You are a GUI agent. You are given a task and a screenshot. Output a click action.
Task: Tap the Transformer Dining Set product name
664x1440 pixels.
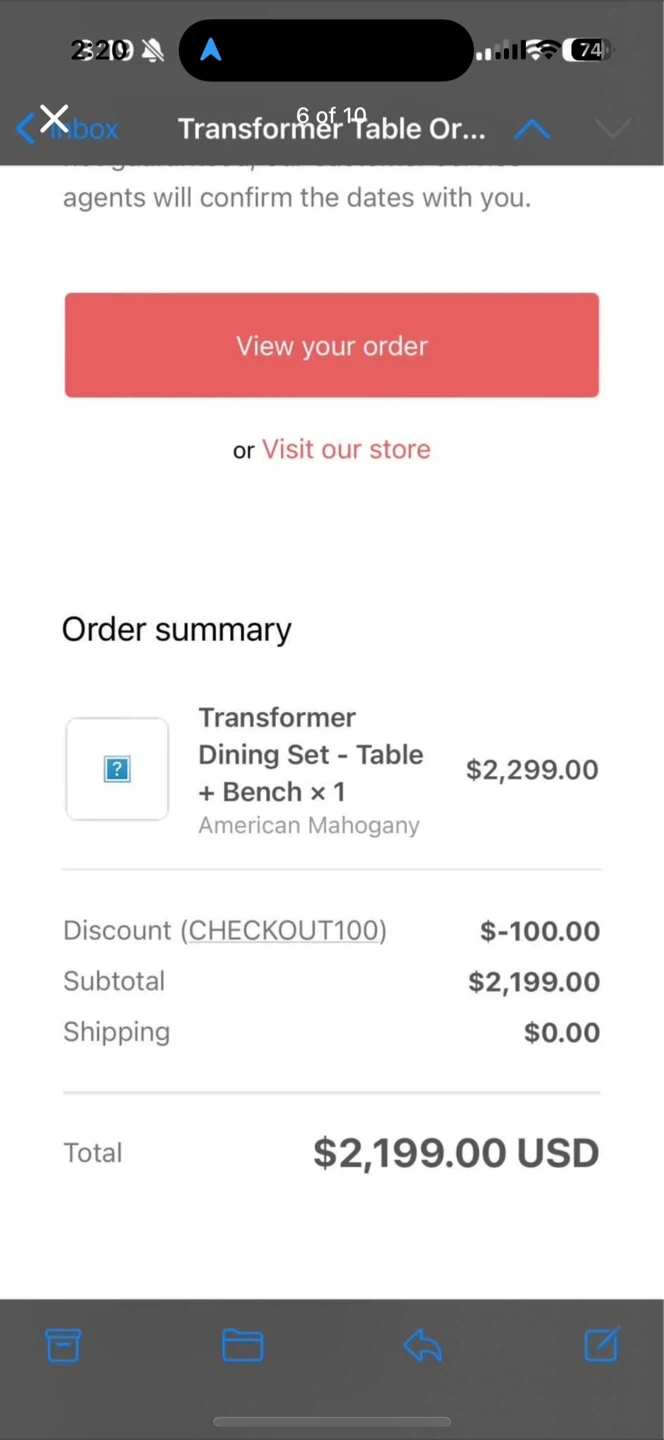point(310,754)
